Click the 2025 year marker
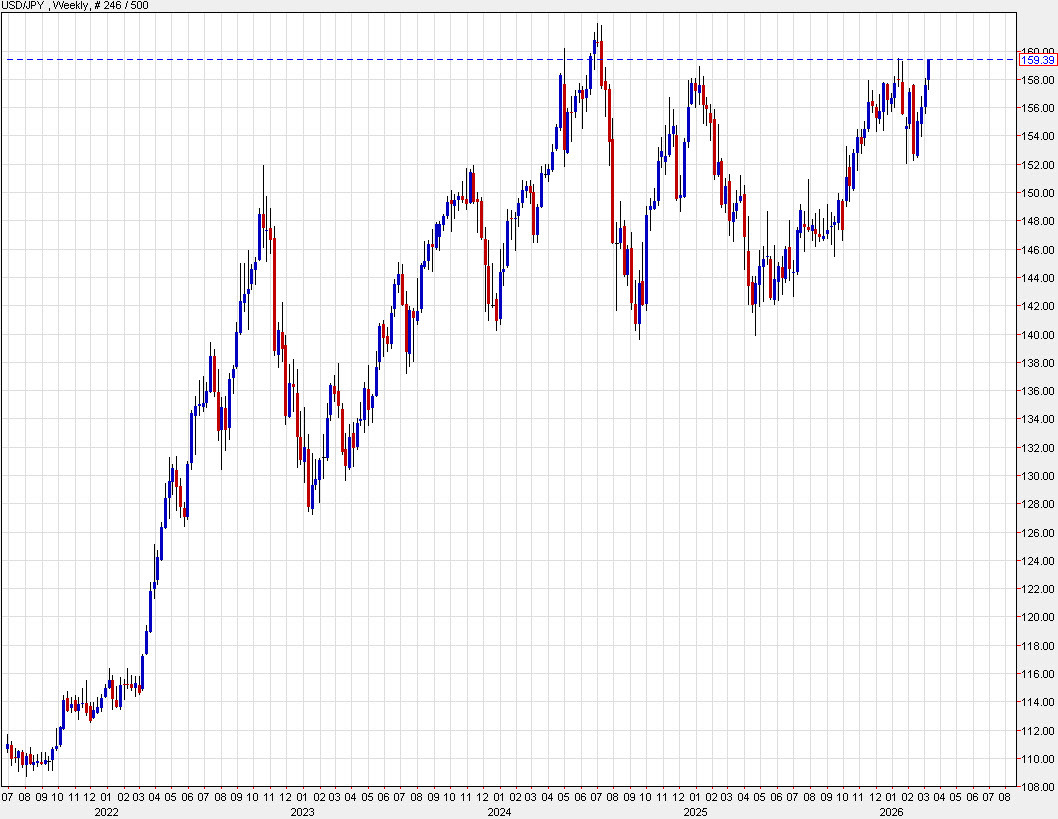Viewport: 1058px width, 819px height. tap(692, 813)
